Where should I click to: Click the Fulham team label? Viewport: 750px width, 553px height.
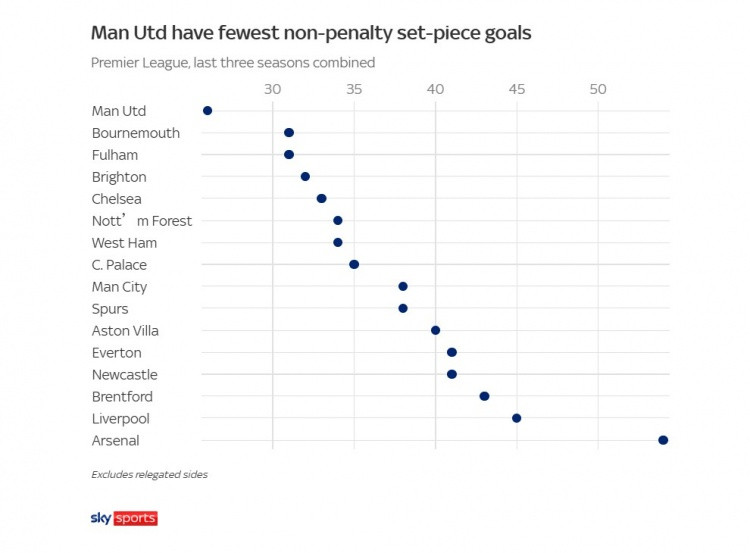(115, 155)
